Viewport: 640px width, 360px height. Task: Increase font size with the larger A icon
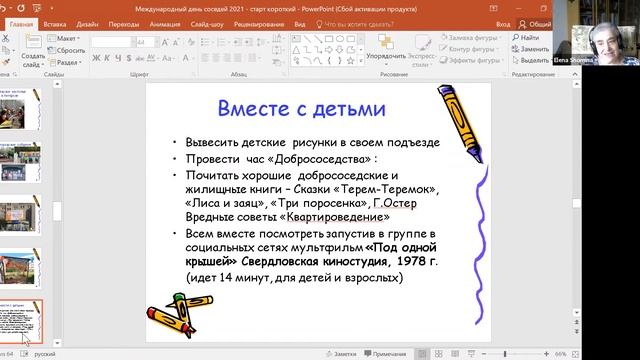tap(165, 42)
